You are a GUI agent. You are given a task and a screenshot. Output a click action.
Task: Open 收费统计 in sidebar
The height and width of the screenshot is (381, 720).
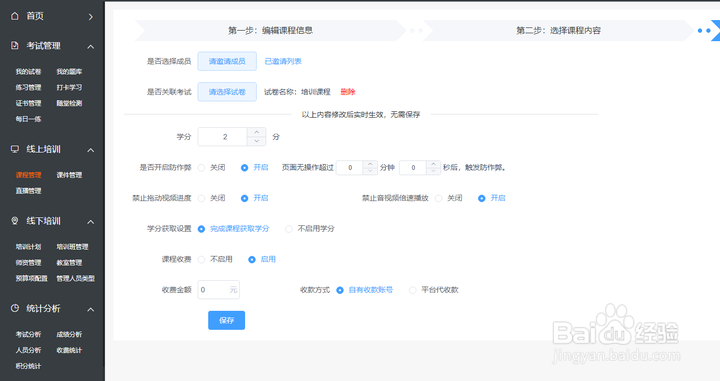69,350
